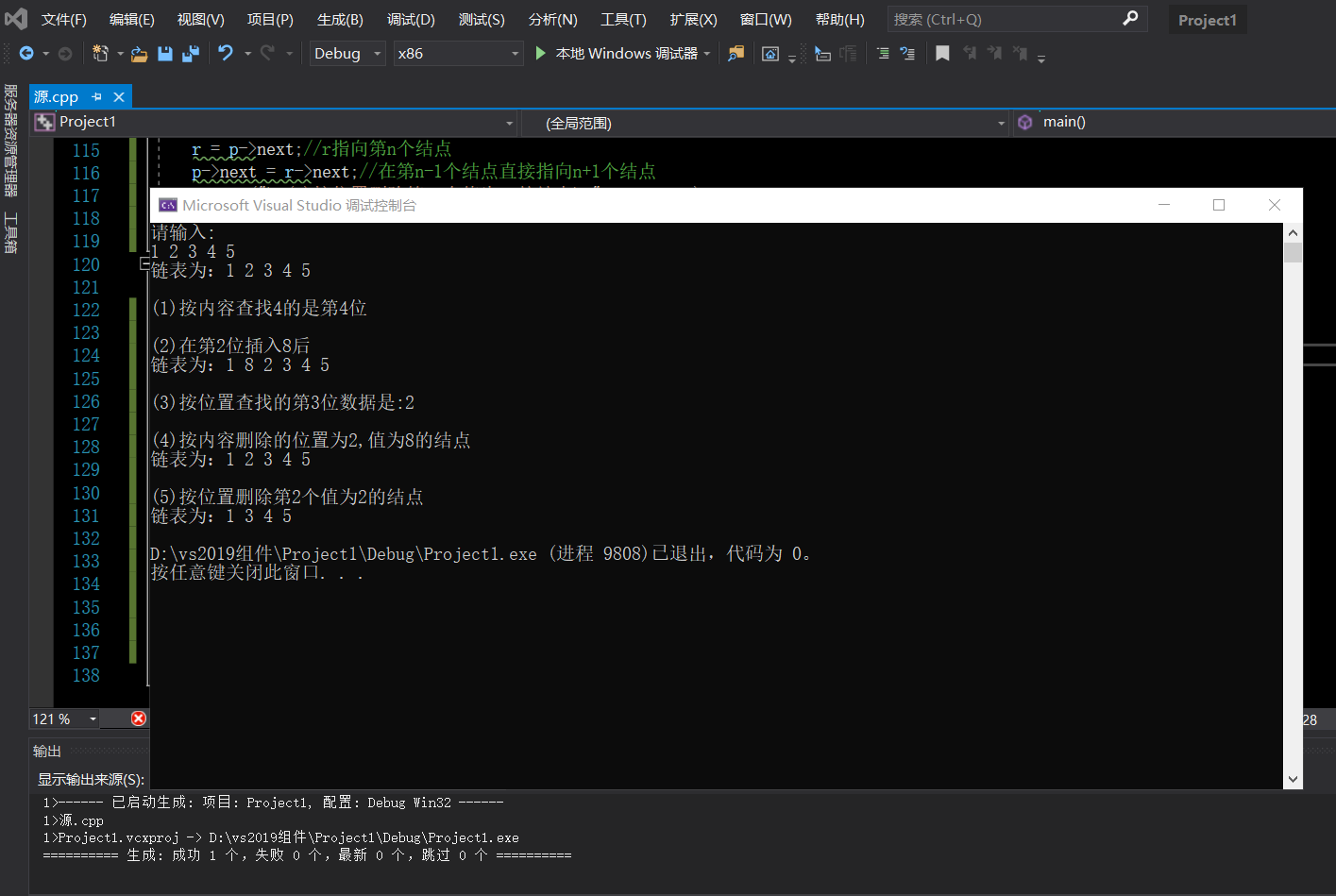The width and height of the screenshot is (1336, 896).
Task: Click the open file folder icon
Action: 140,54
